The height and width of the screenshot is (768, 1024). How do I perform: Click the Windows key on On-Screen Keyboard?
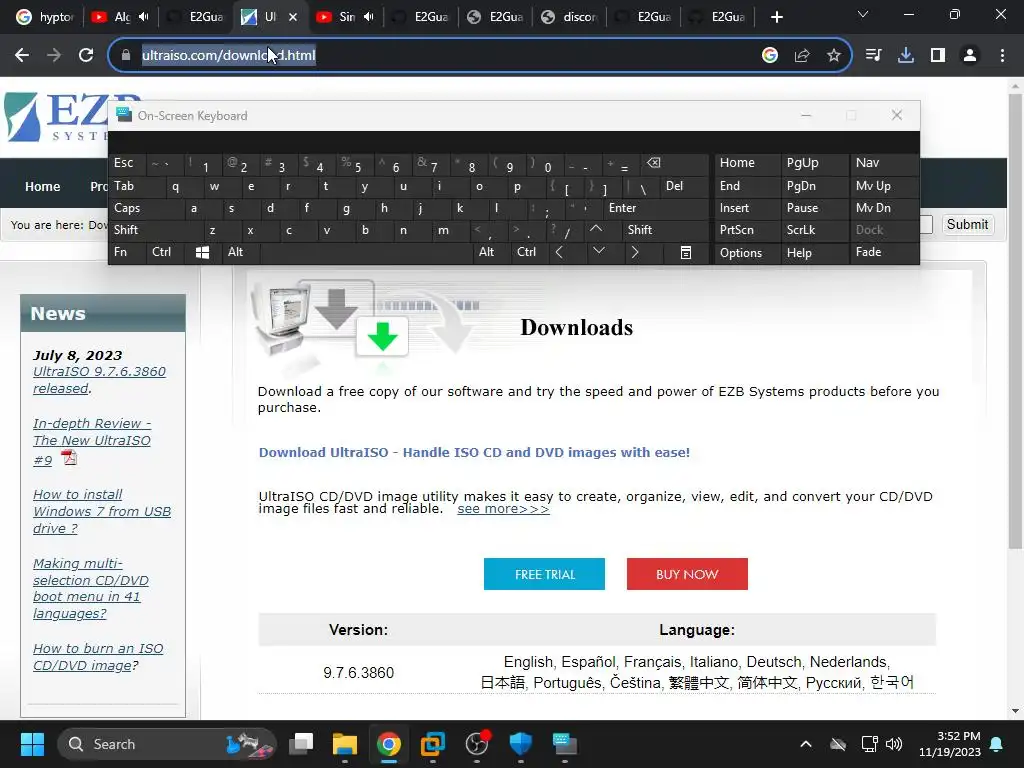tap(202, 253)
